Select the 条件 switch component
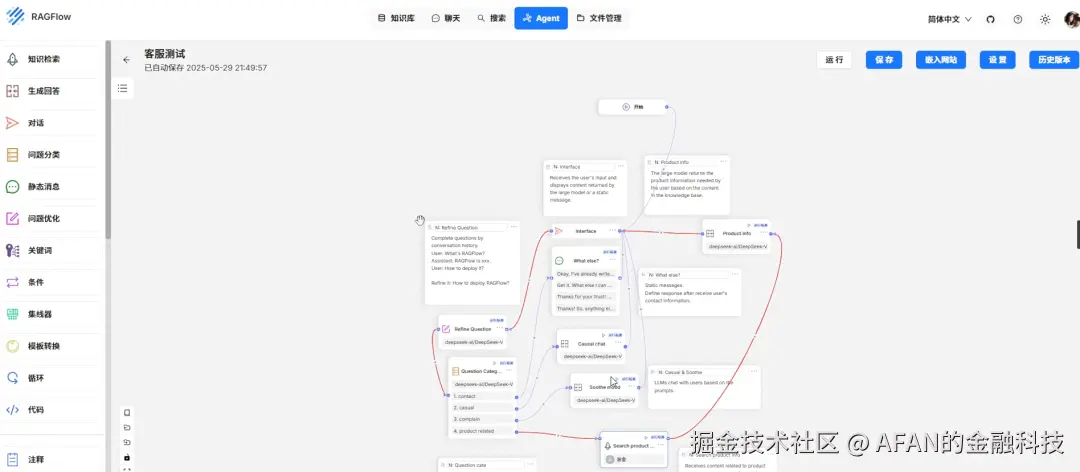Viewport: 1080px width, 472px height. click(52, 282)
